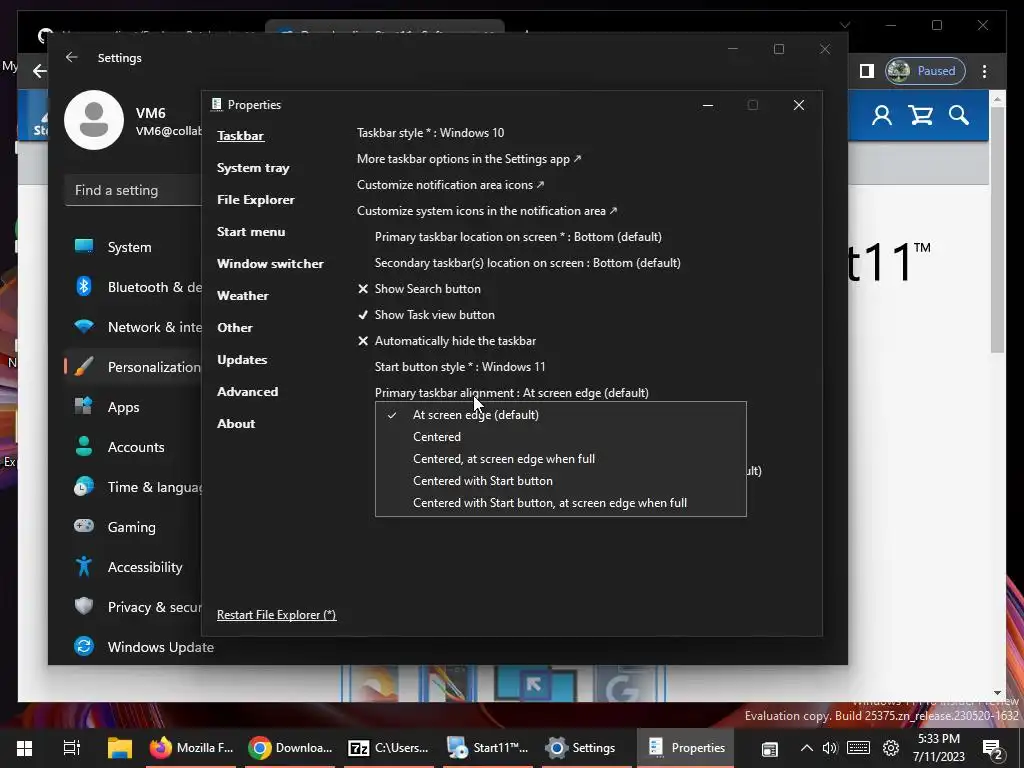Open Windows Update in Settings sidebar

point(142,647)
